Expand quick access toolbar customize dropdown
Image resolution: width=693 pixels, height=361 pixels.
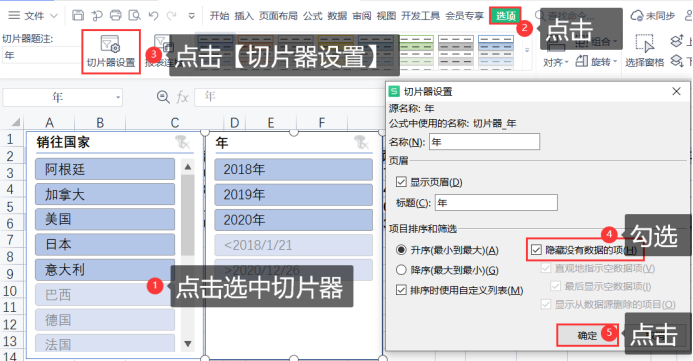[191, 16]
